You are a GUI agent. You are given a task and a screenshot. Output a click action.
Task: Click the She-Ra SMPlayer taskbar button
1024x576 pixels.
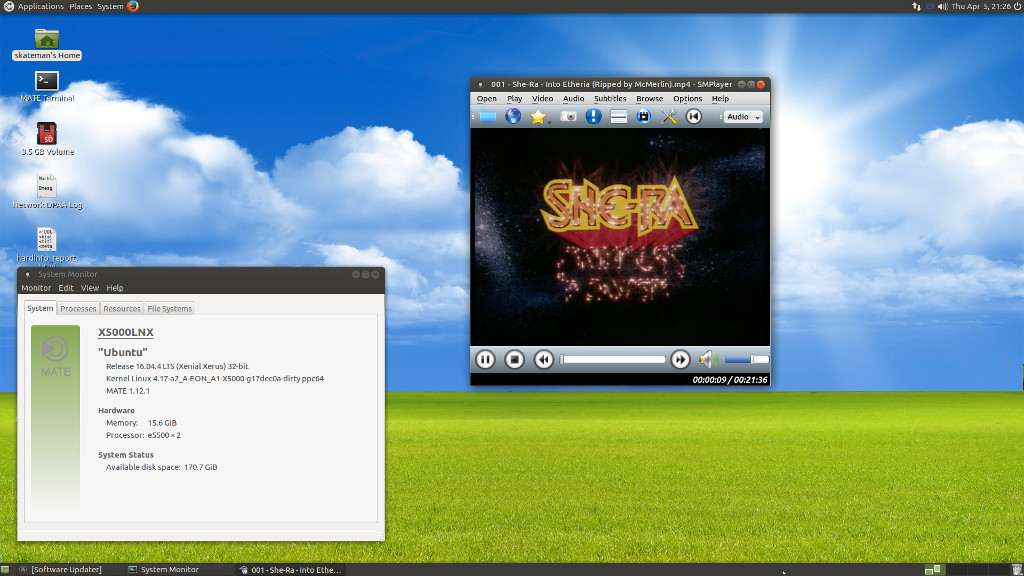click(291, 569)
